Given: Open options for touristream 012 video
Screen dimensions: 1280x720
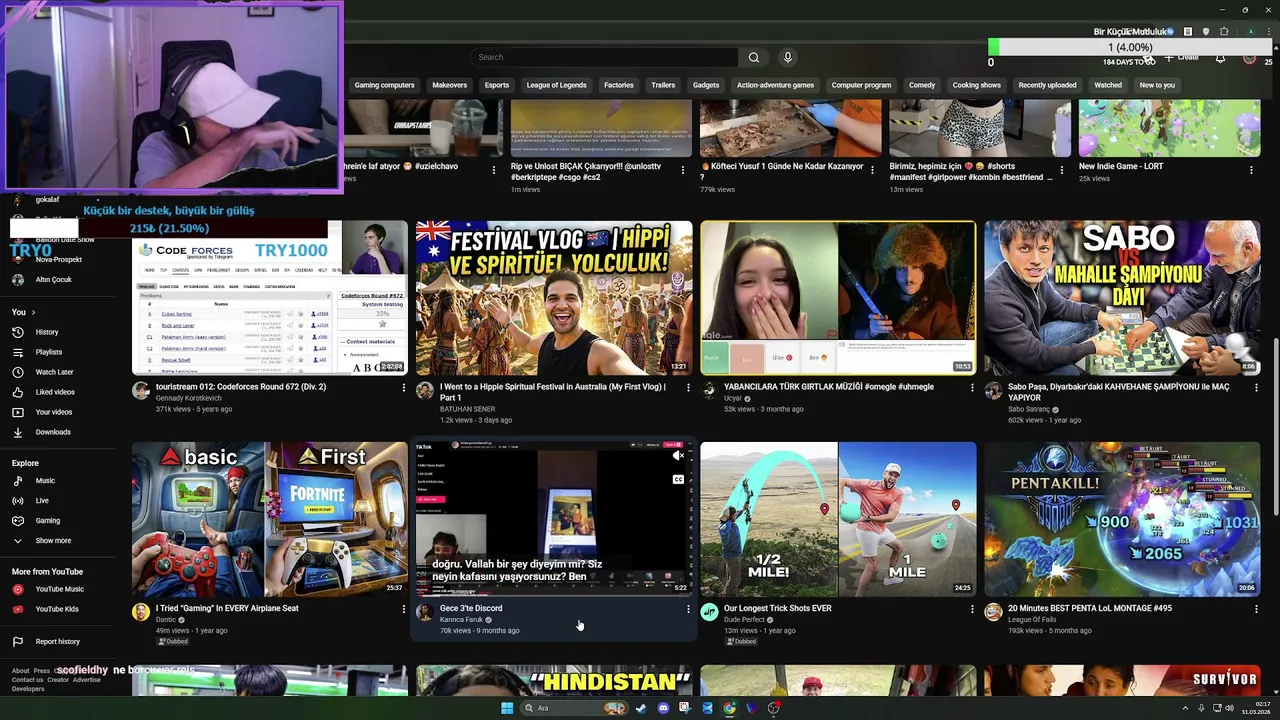Looking at the screenshot, I should 404,387.
